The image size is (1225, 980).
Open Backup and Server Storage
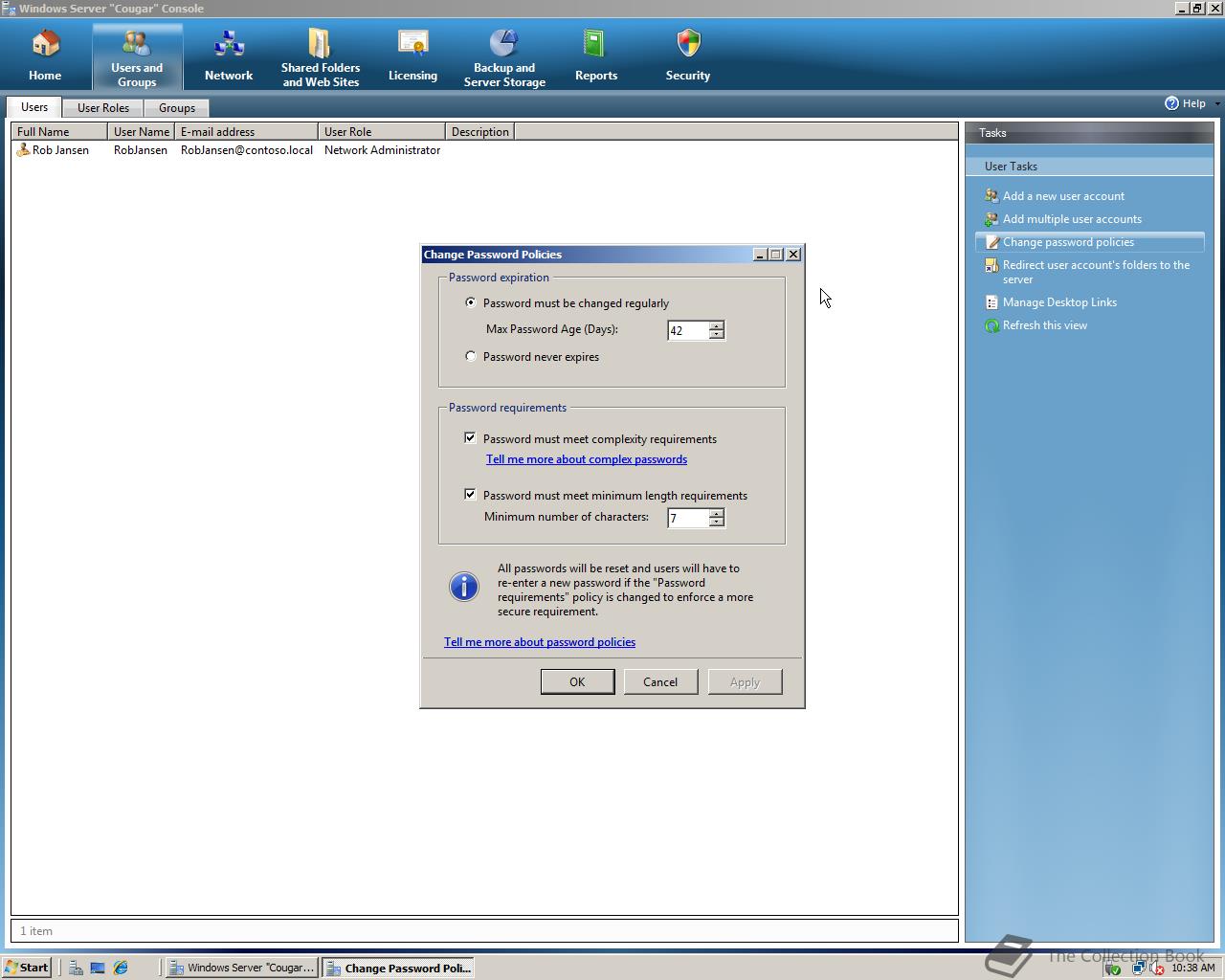pos(504,56)
